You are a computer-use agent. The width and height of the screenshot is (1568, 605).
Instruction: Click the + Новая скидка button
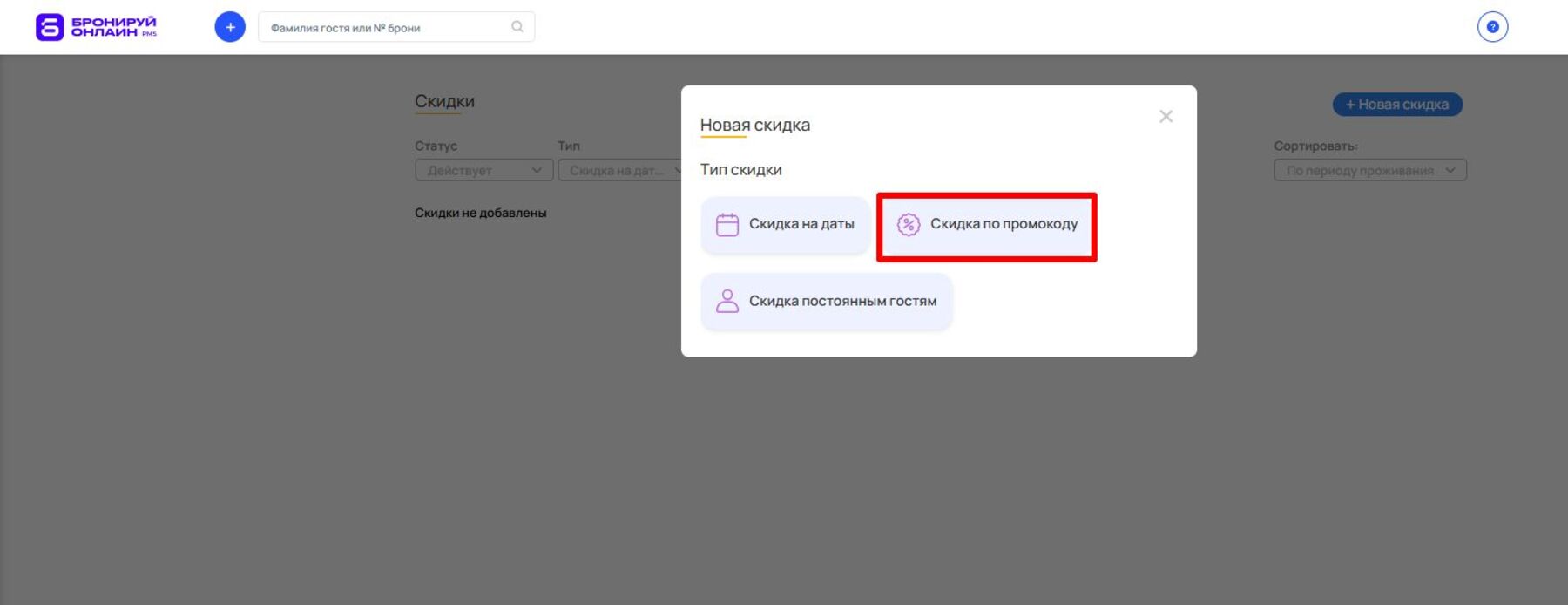(x=1397, y=105)
